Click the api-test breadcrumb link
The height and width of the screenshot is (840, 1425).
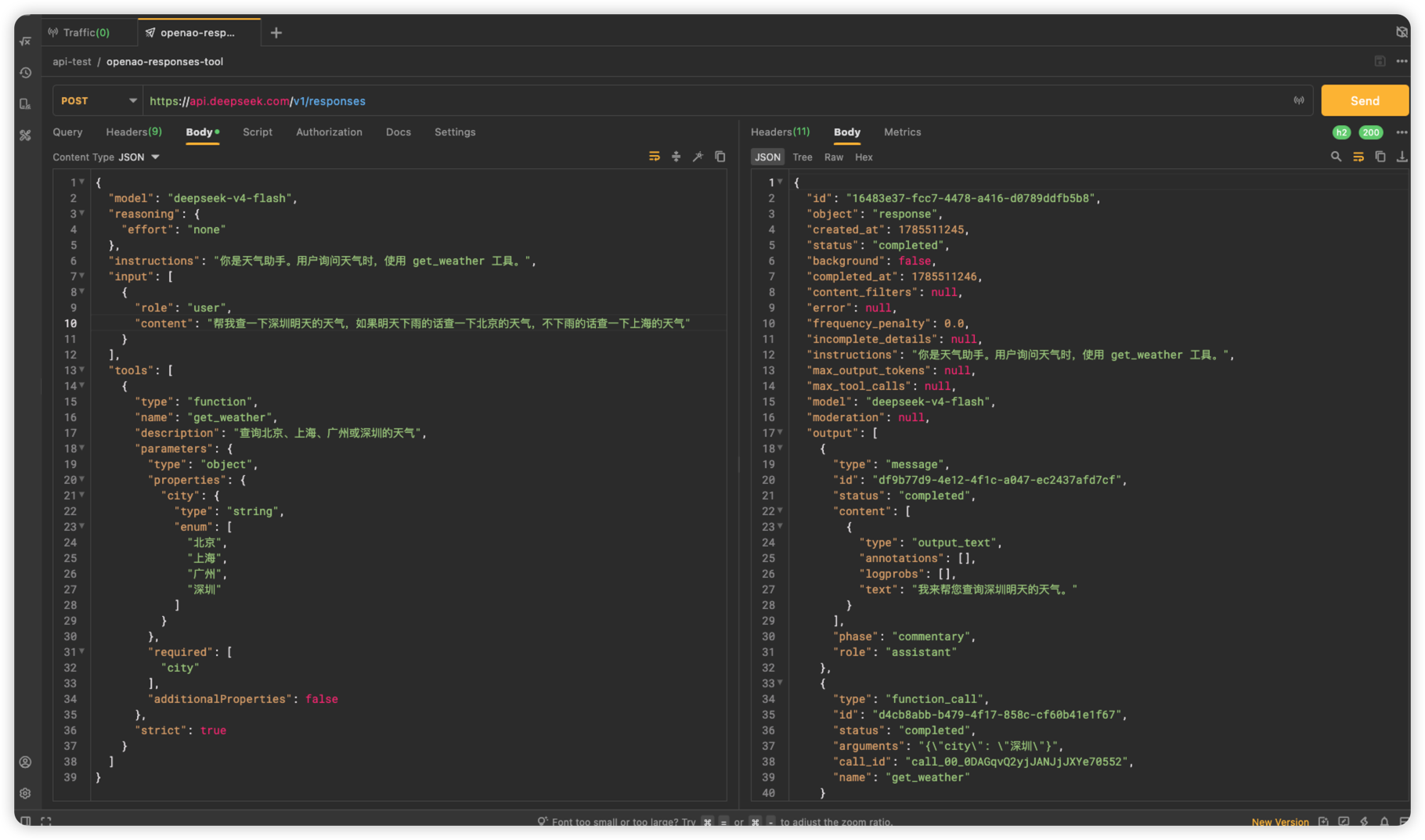[x=71, y=61]
